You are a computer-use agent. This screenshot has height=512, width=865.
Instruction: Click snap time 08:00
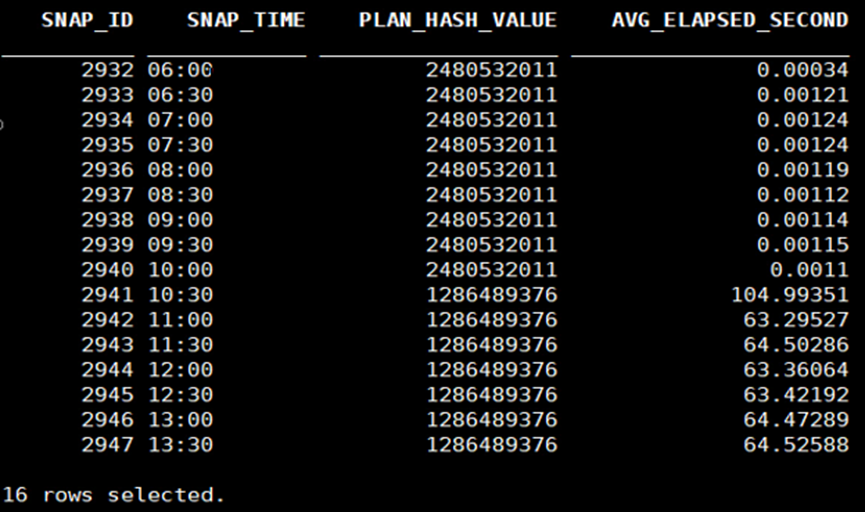pos(180,170)
